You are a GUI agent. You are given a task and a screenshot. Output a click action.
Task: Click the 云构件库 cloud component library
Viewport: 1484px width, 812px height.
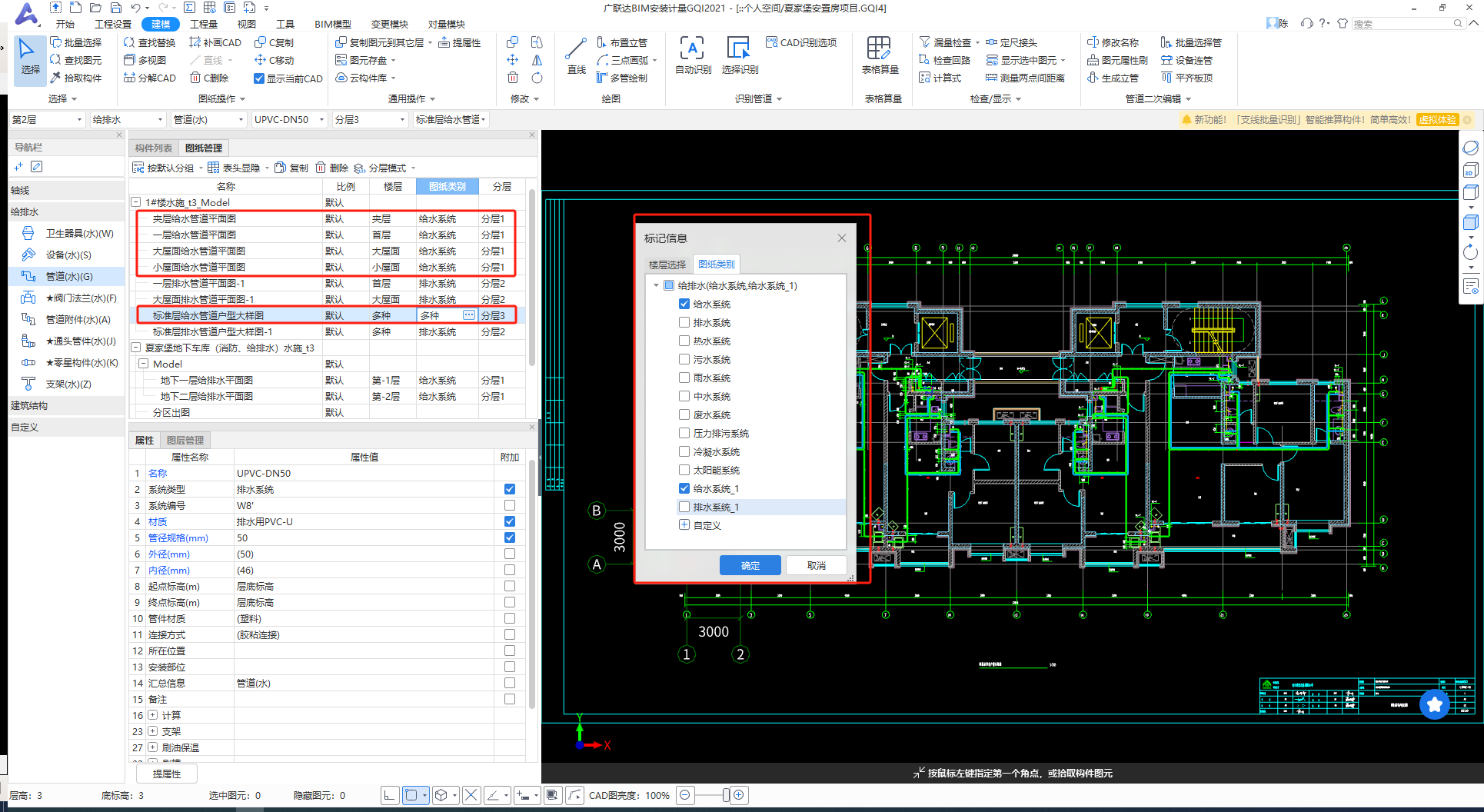tap(364, 78)
